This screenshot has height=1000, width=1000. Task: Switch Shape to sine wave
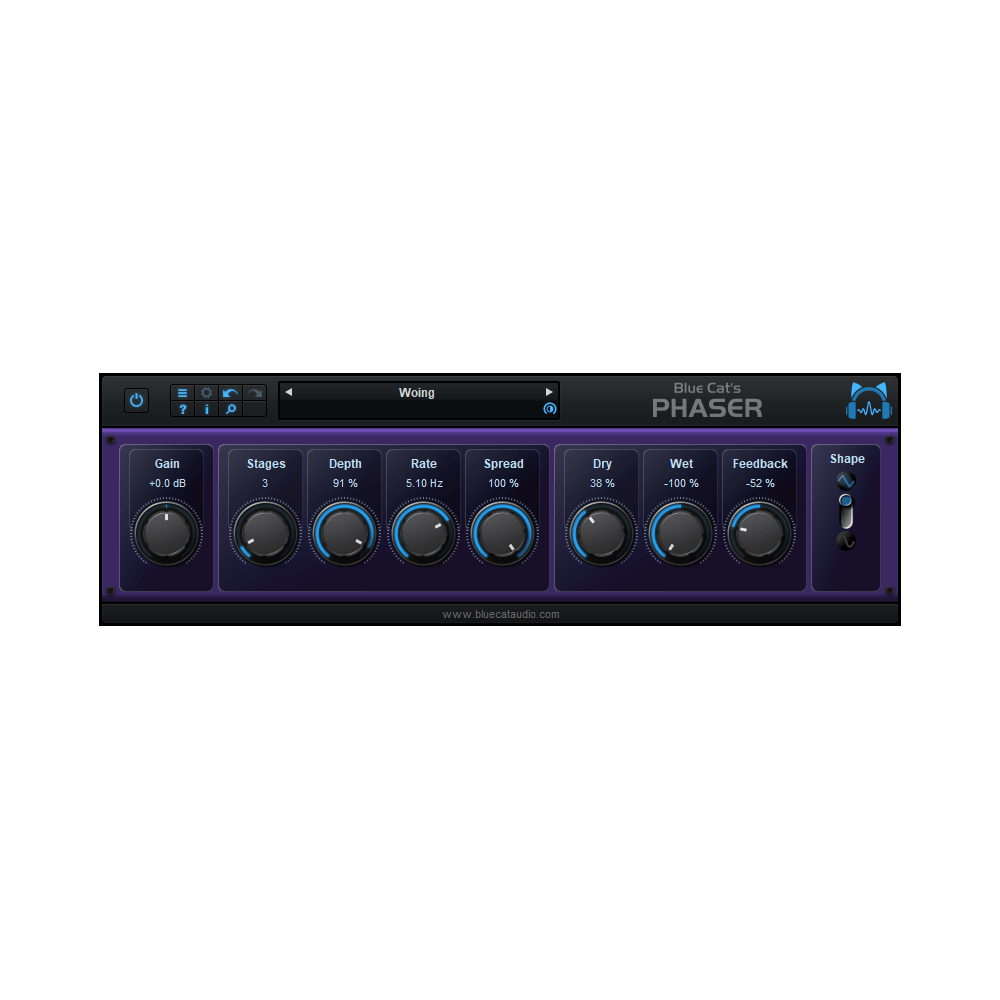coord(845,541)
